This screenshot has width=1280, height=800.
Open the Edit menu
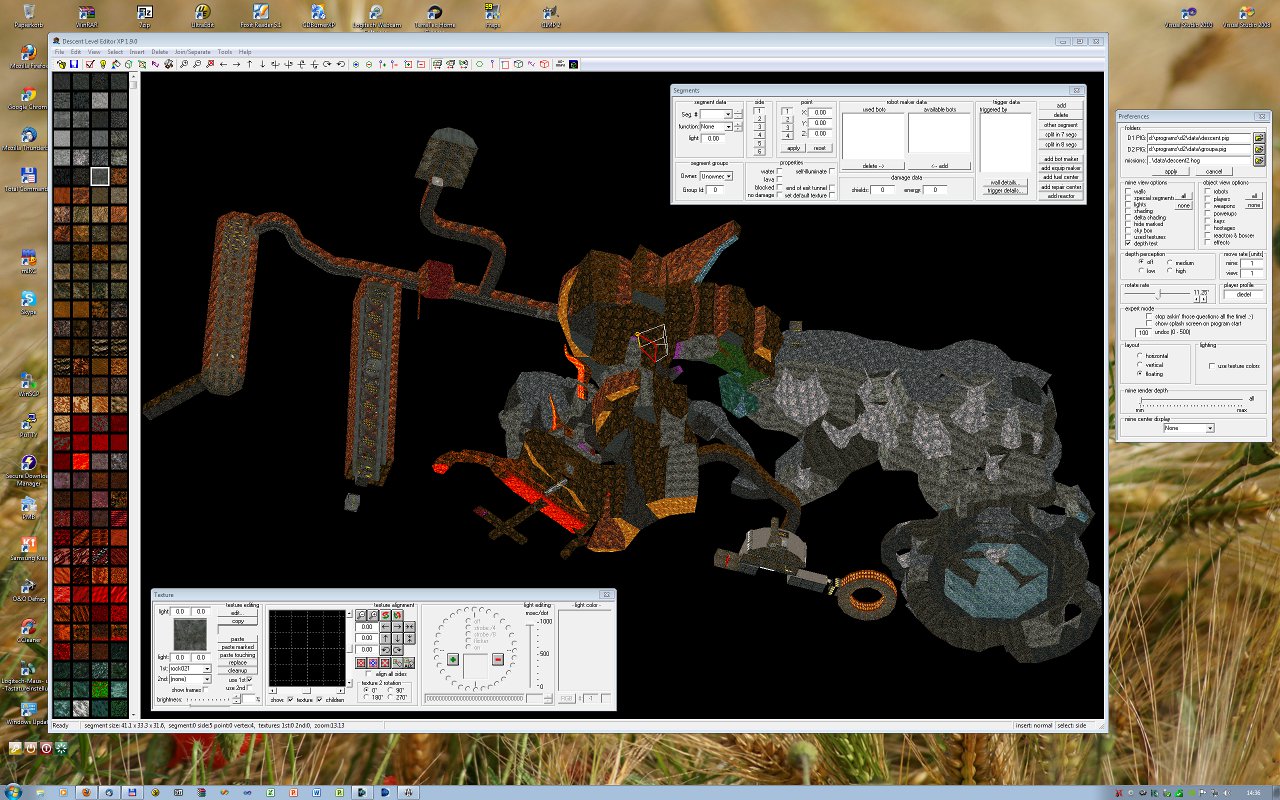point(75,52)
